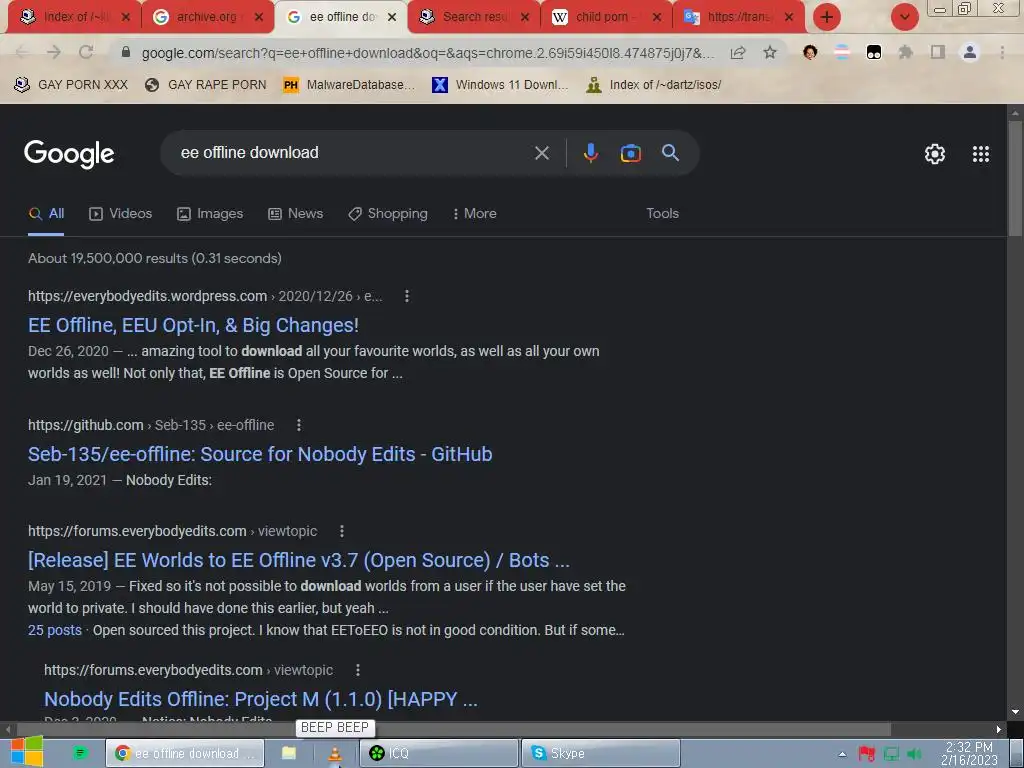Screen dimensions: 1024x768
Task: Click the address bar URL
Action: click(x=428, y=53)
